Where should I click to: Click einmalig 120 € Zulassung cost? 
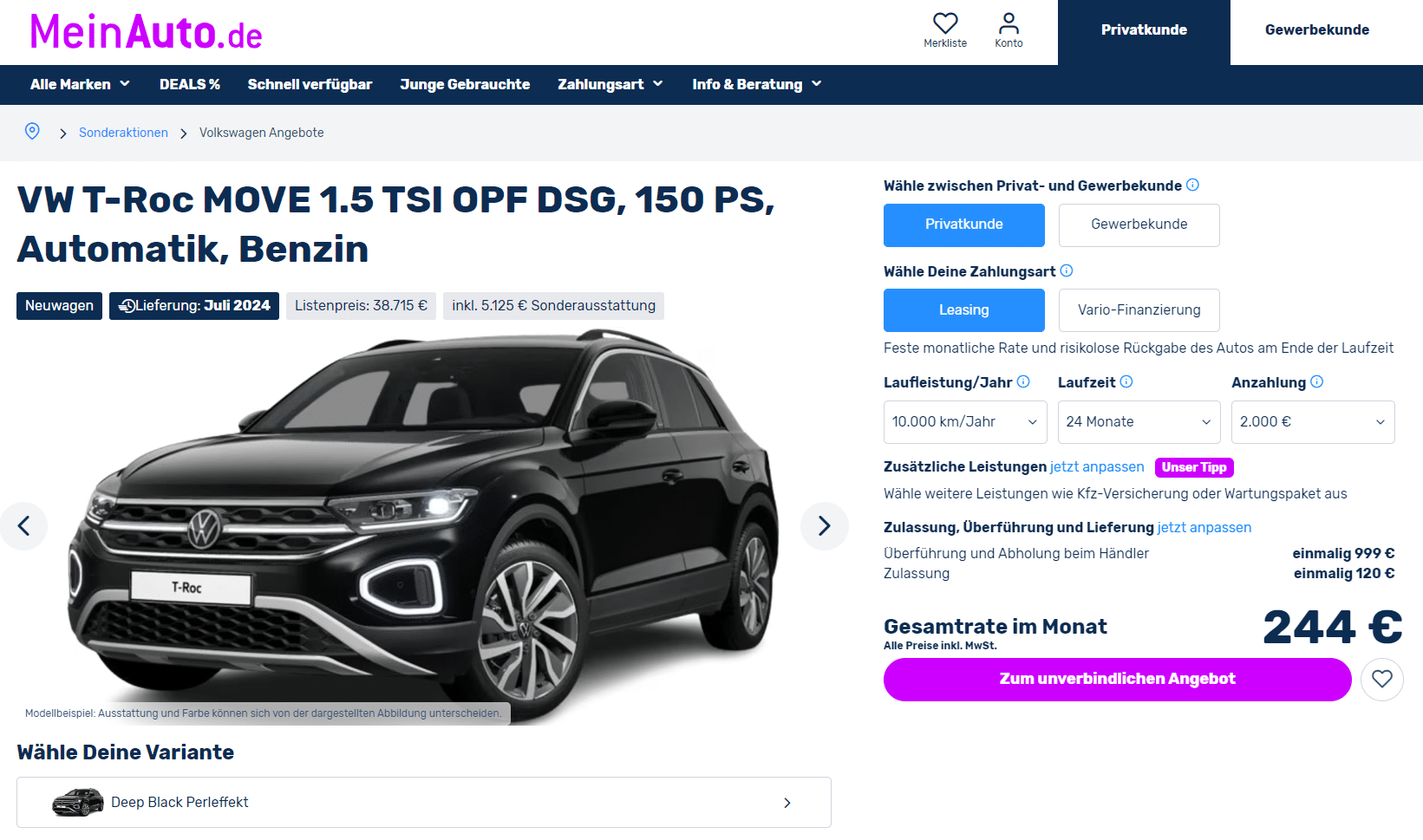1344,574
